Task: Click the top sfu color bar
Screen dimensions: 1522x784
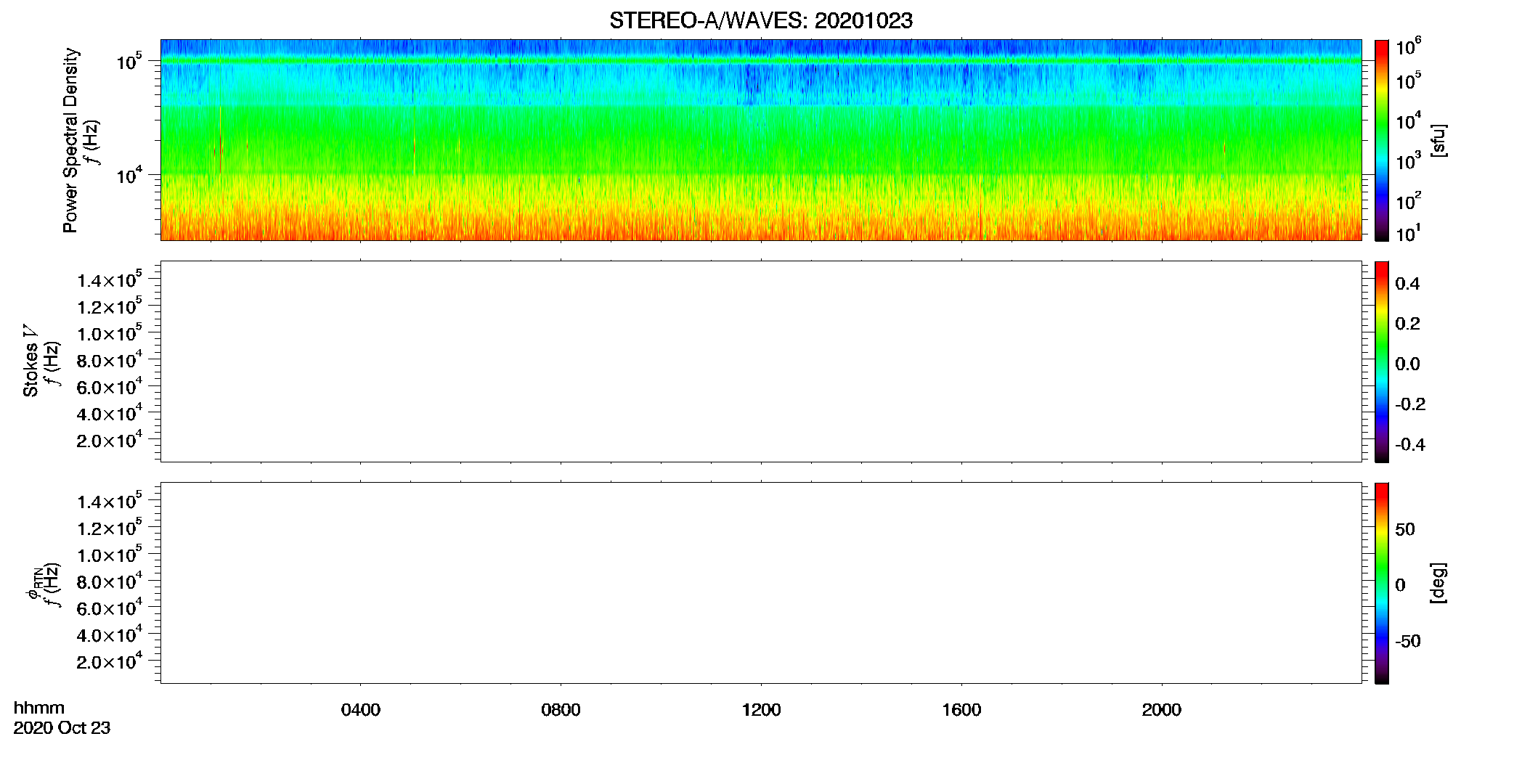Action: (1381, 140)
